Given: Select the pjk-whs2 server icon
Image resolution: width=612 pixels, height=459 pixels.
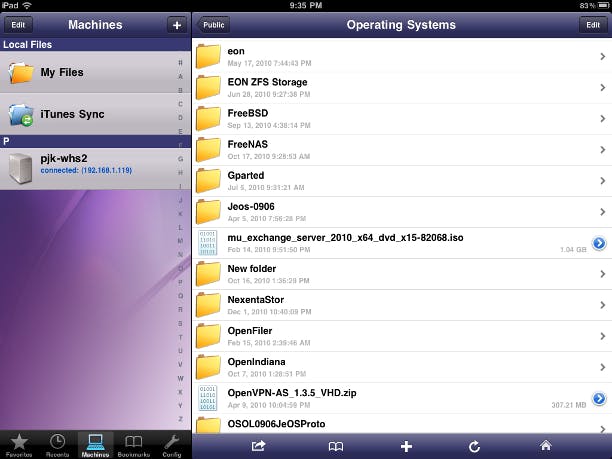Looking at the screenshot, I should click(20, 168).
